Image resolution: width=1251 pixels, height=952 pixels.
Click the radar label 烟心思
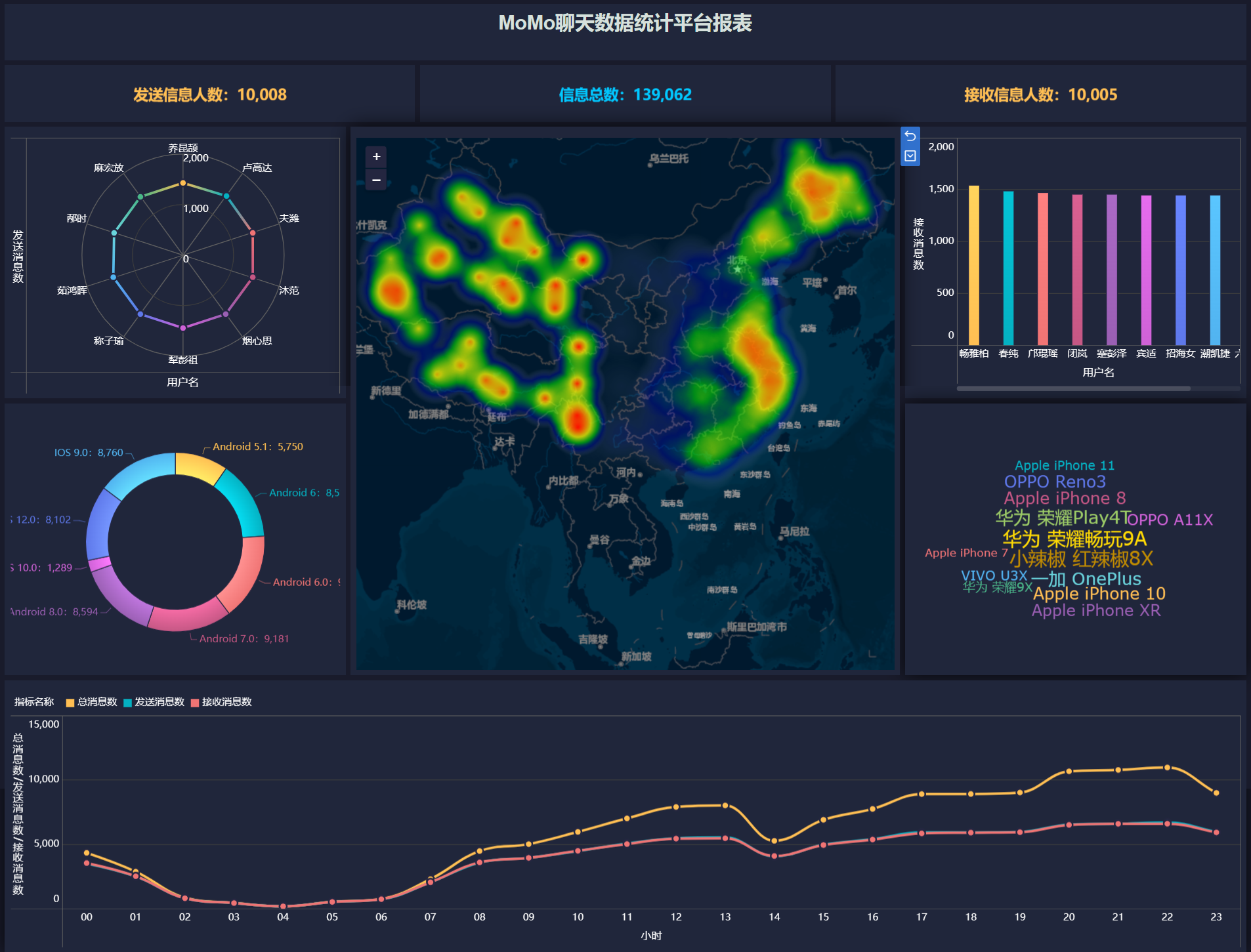coord(257,341)
